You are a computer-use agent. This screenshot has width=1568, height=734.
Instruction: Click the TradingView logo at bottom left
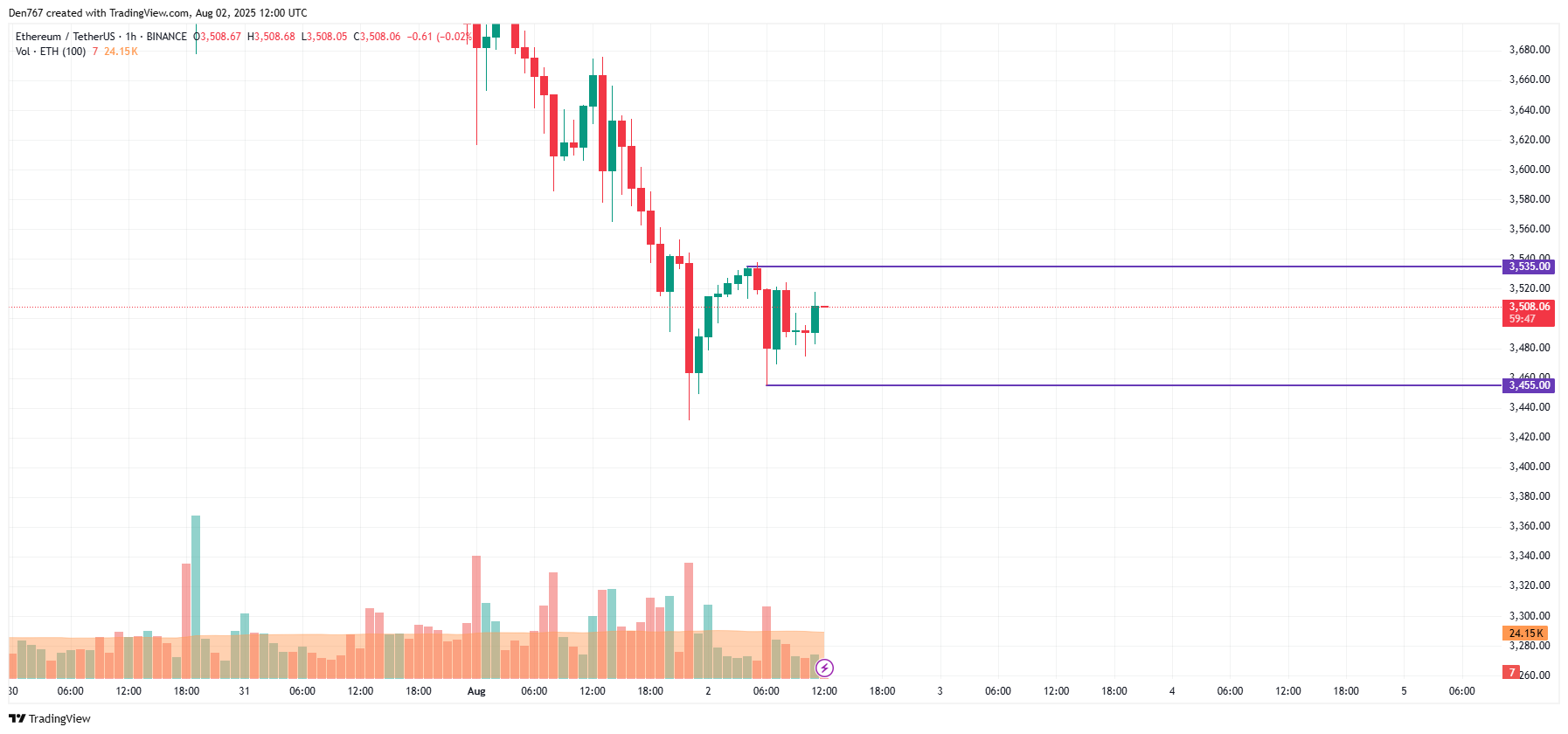click(50, 718)
